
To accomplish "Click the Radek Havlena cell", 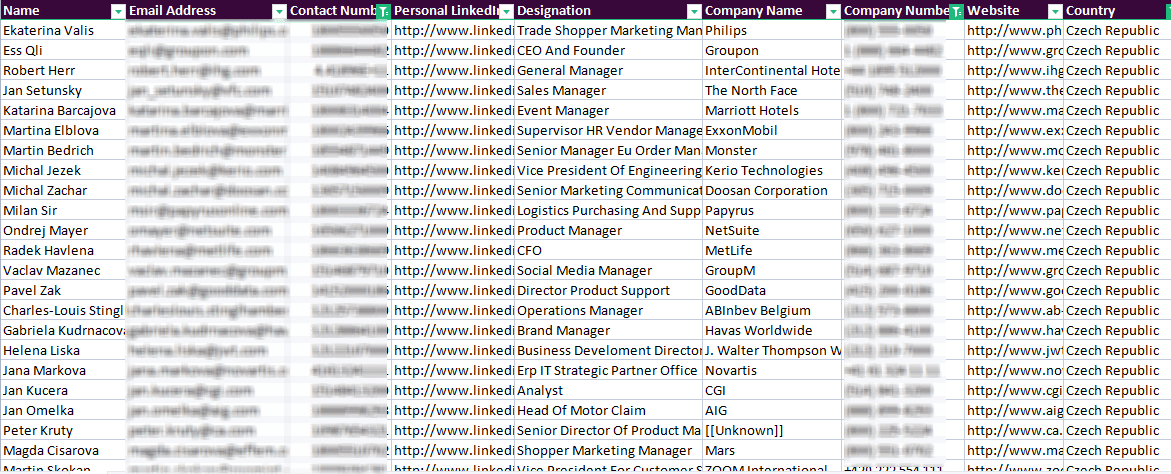I will click(63, 251).
